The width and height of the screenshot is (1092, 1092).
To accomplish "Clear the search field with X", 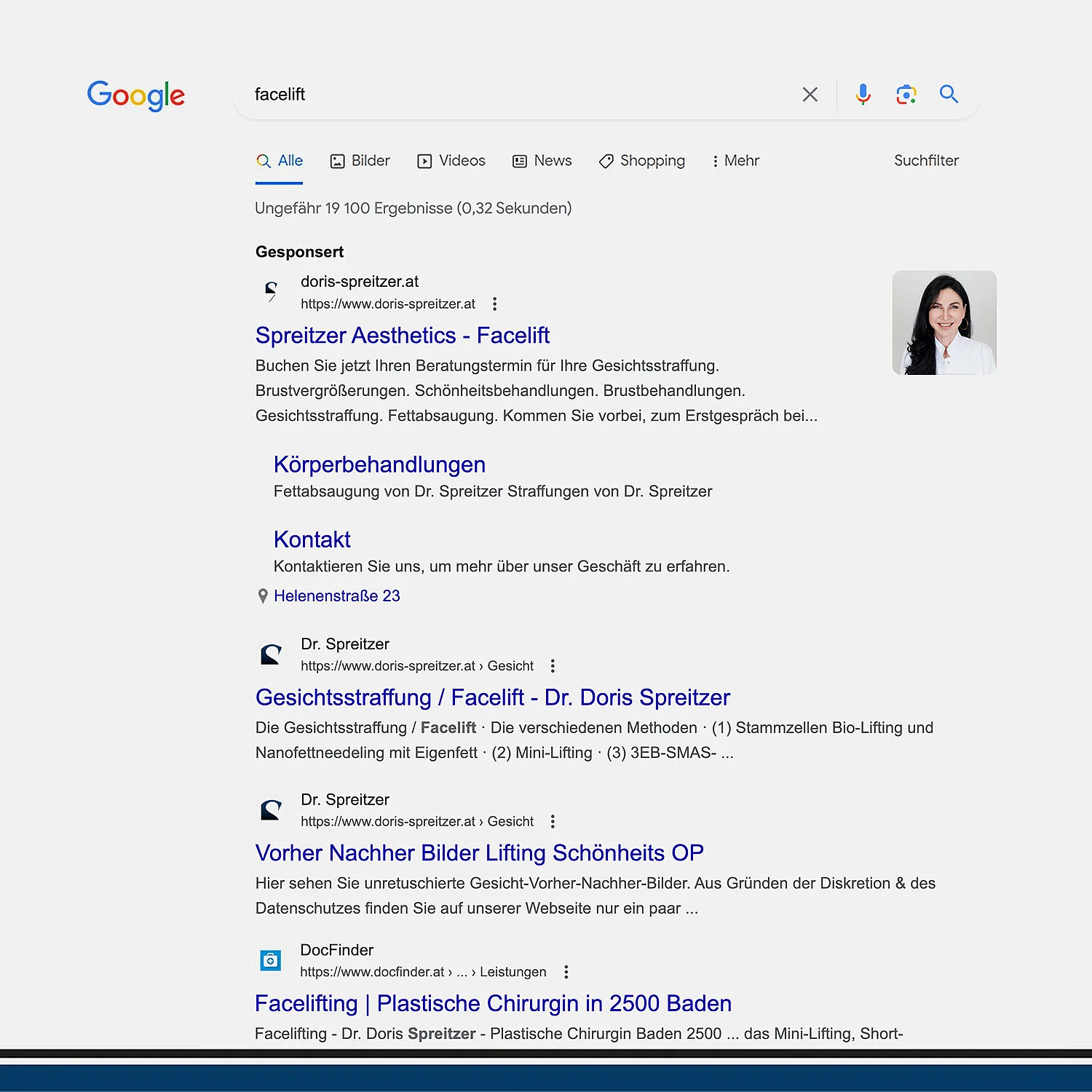I will click(810, 94).
